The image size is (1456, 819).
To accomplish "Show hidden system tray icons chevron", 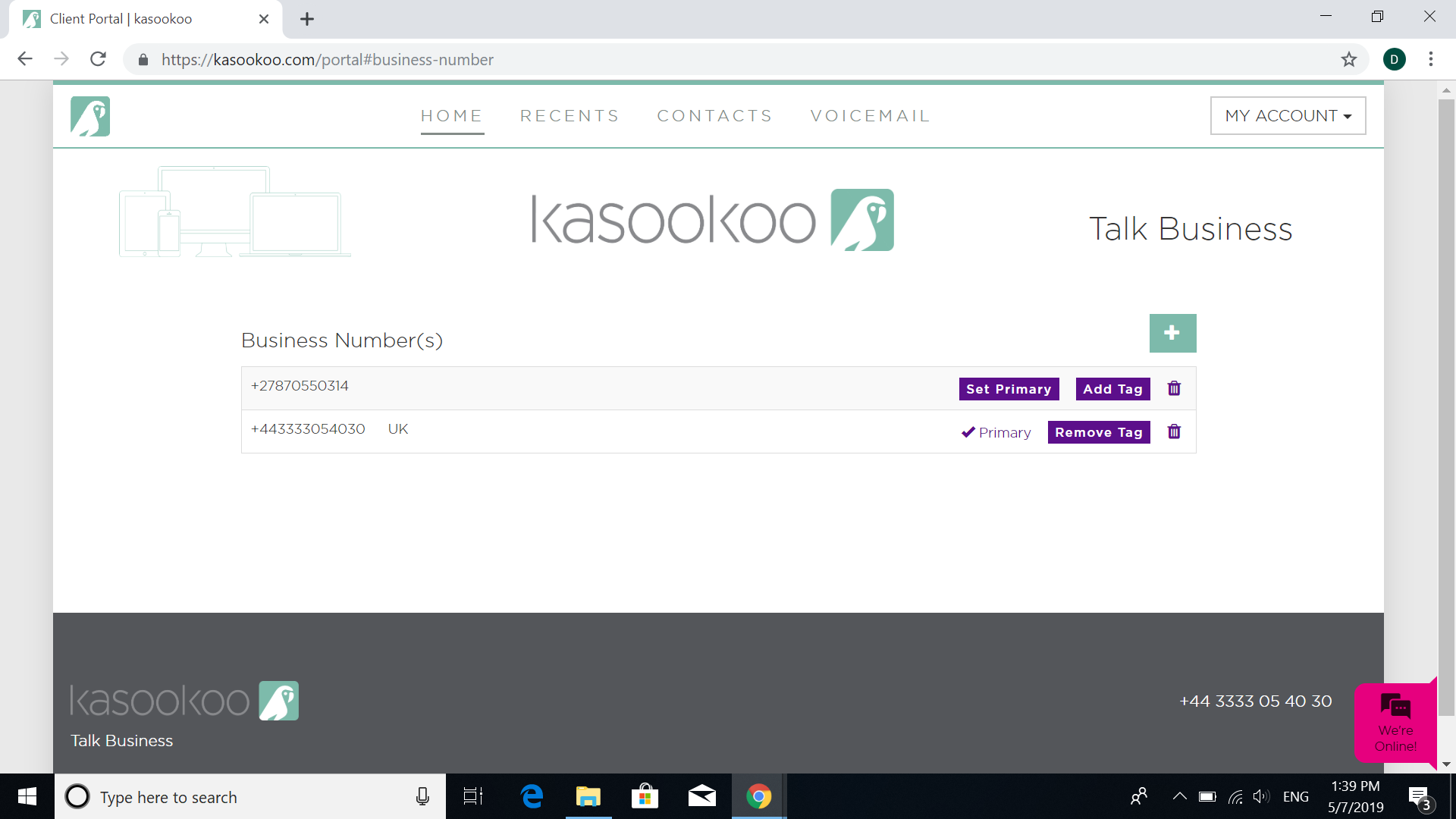I will [1179, 796].
